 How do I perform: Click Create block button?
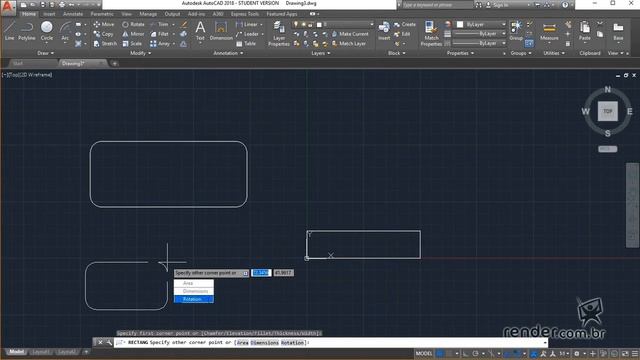coord(404,24)
